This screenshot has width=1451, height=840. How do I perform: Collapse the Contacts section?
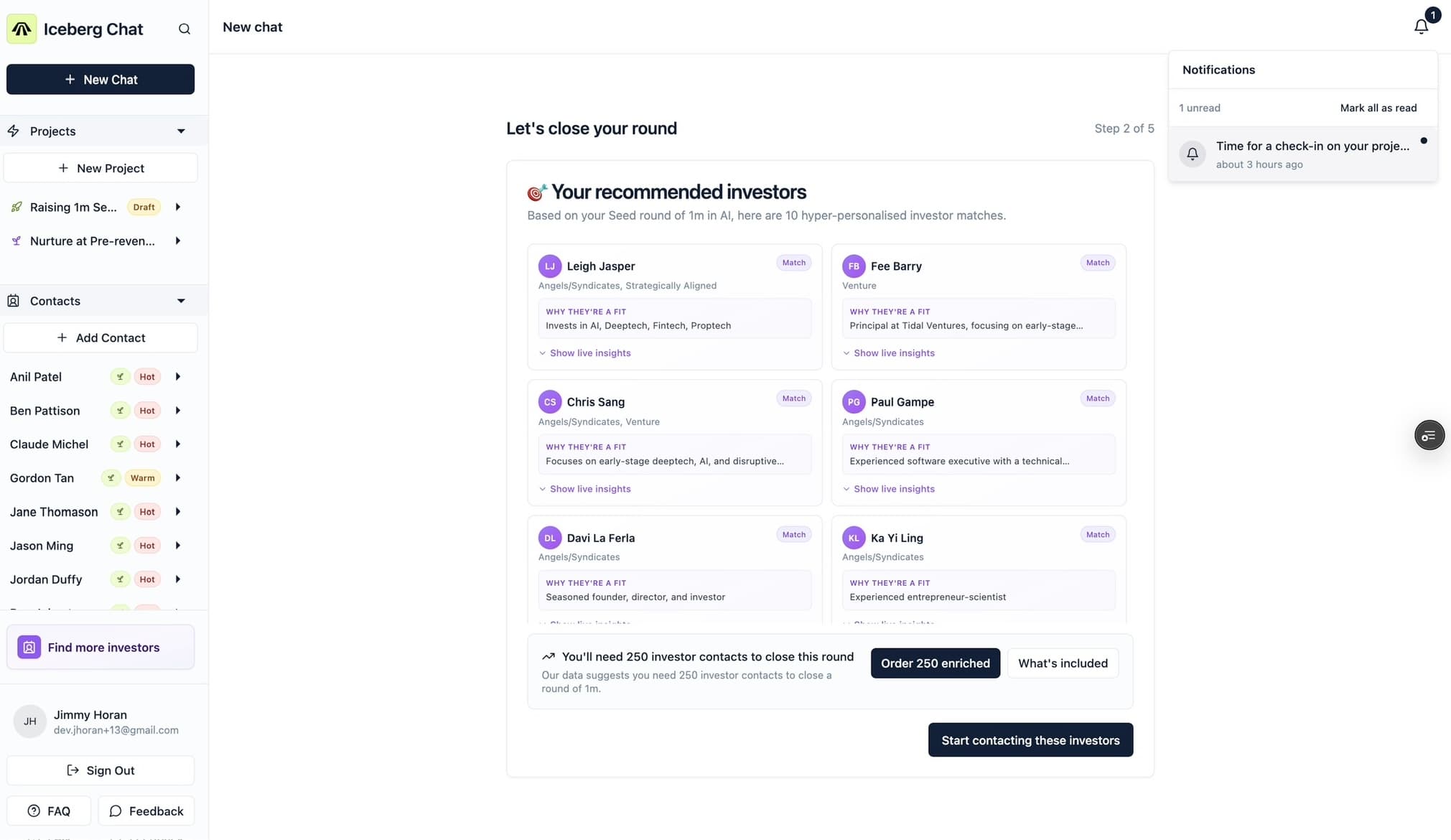click(x=181, y=300)
